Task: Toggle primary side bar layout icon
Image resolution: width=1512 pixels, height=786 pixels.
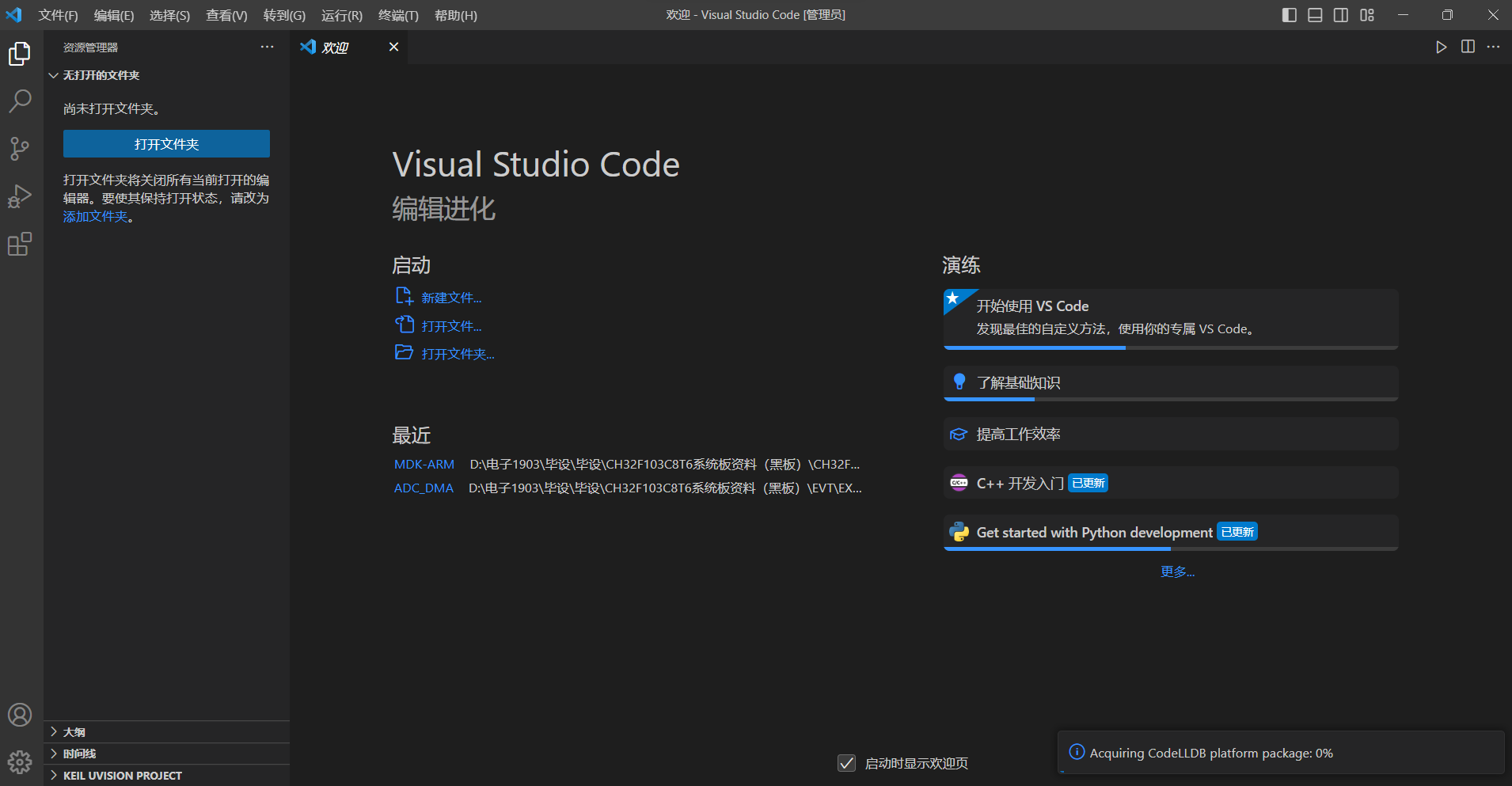Action: coord(1290,15)
